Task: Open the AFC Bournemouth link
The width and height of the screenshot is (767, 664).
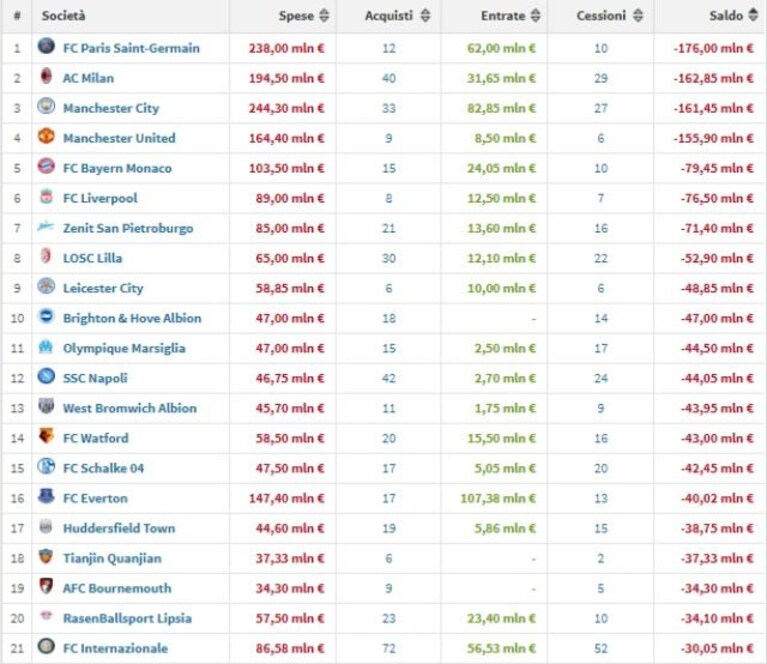Action: click(x=117, y=588)
